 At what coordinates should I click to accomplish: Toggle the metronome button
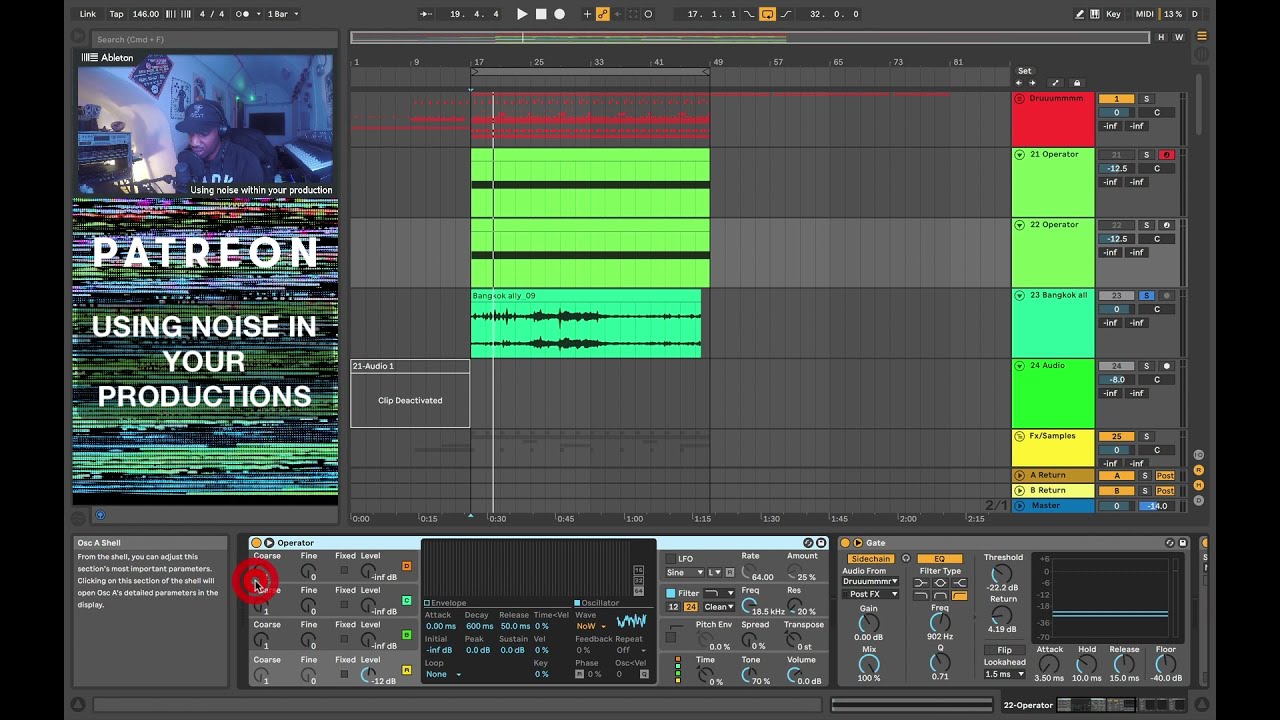pos(243,14)
